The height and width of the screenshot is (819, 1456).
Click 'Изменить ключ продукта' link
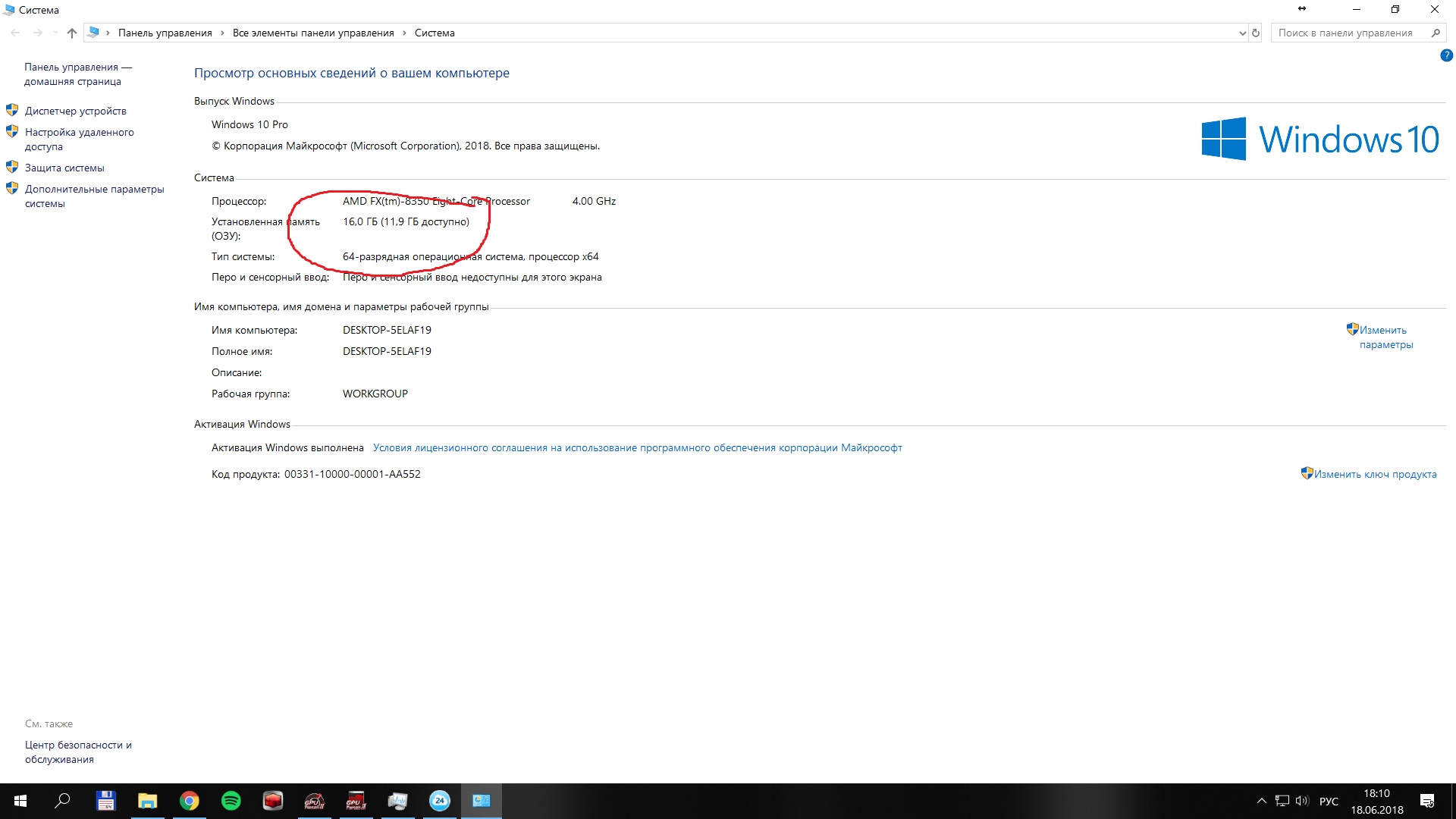click(x=1374, y=474)
